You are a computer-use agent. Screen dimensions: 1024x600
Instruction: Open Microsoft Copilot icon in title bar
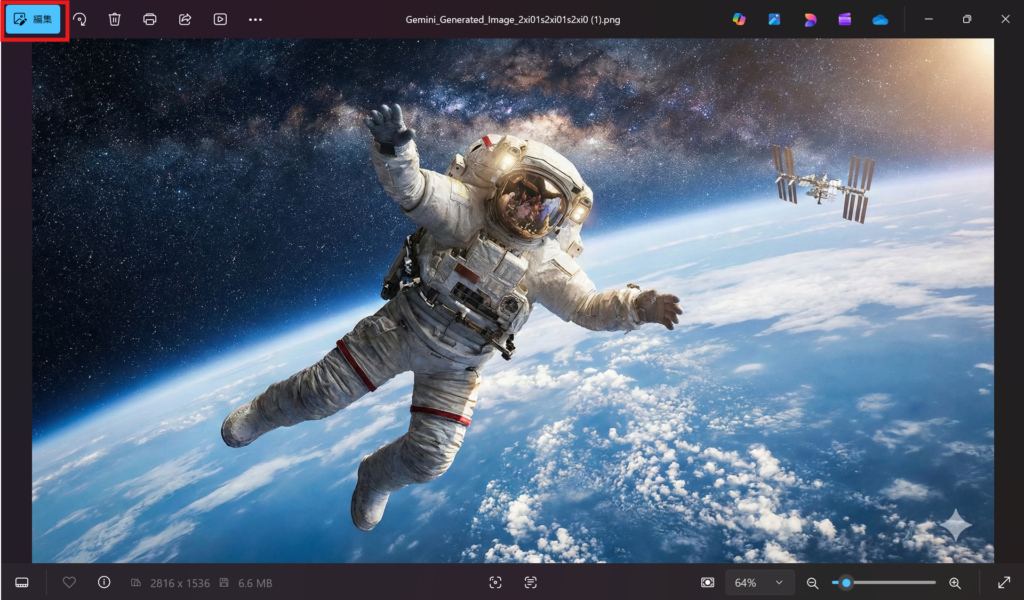tap(739, 19)
